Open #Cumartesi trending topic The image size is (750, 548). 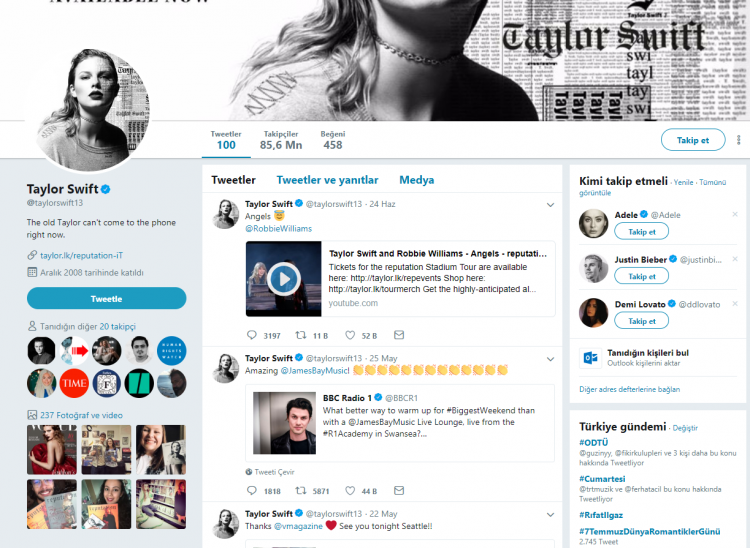(602, 479)
